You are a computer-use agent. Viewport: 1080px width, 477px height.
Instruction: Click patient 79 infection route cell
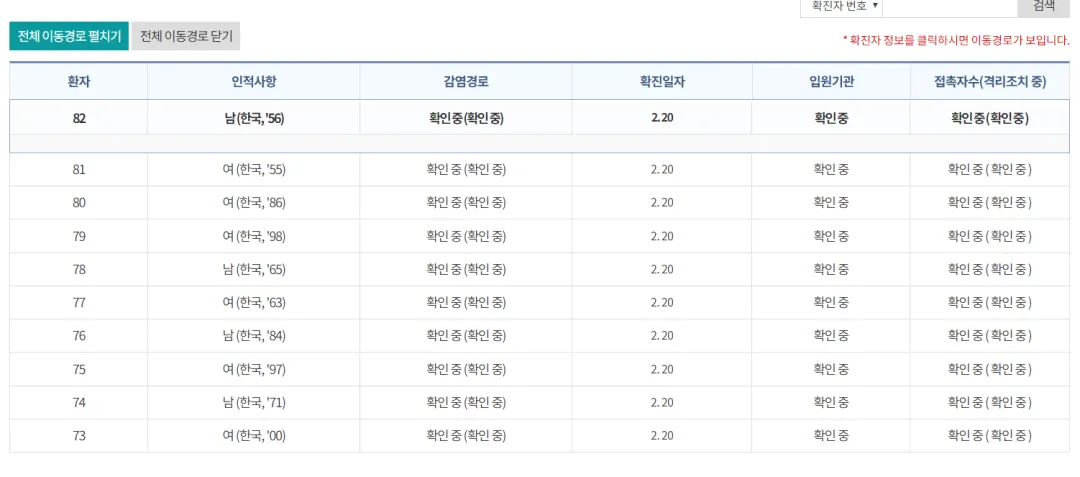[x=466, y=236]
